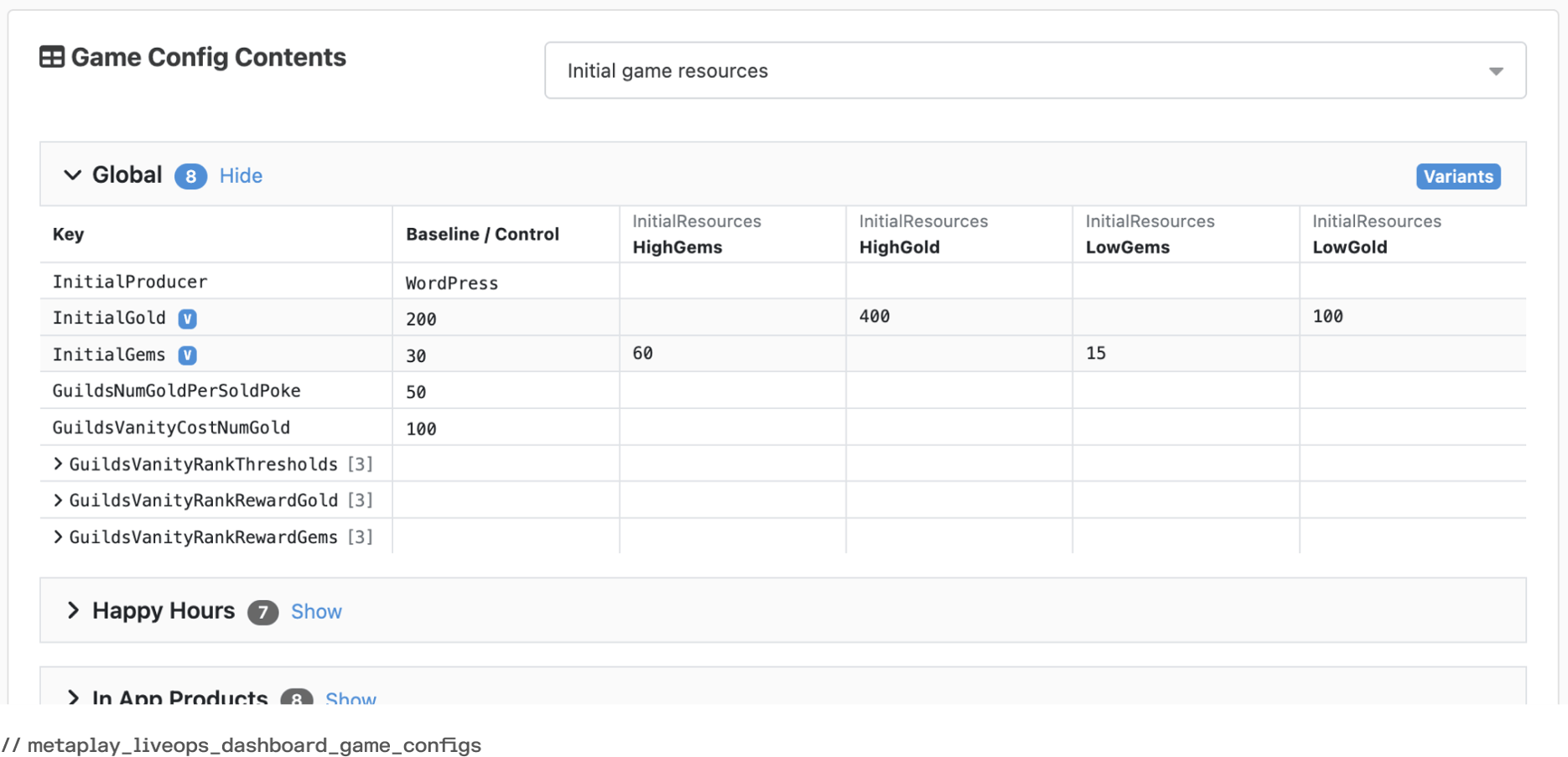Viewport: 1568px width, 757px height.
Task: Show the Happy Hours contents
Action: (316, 611)
